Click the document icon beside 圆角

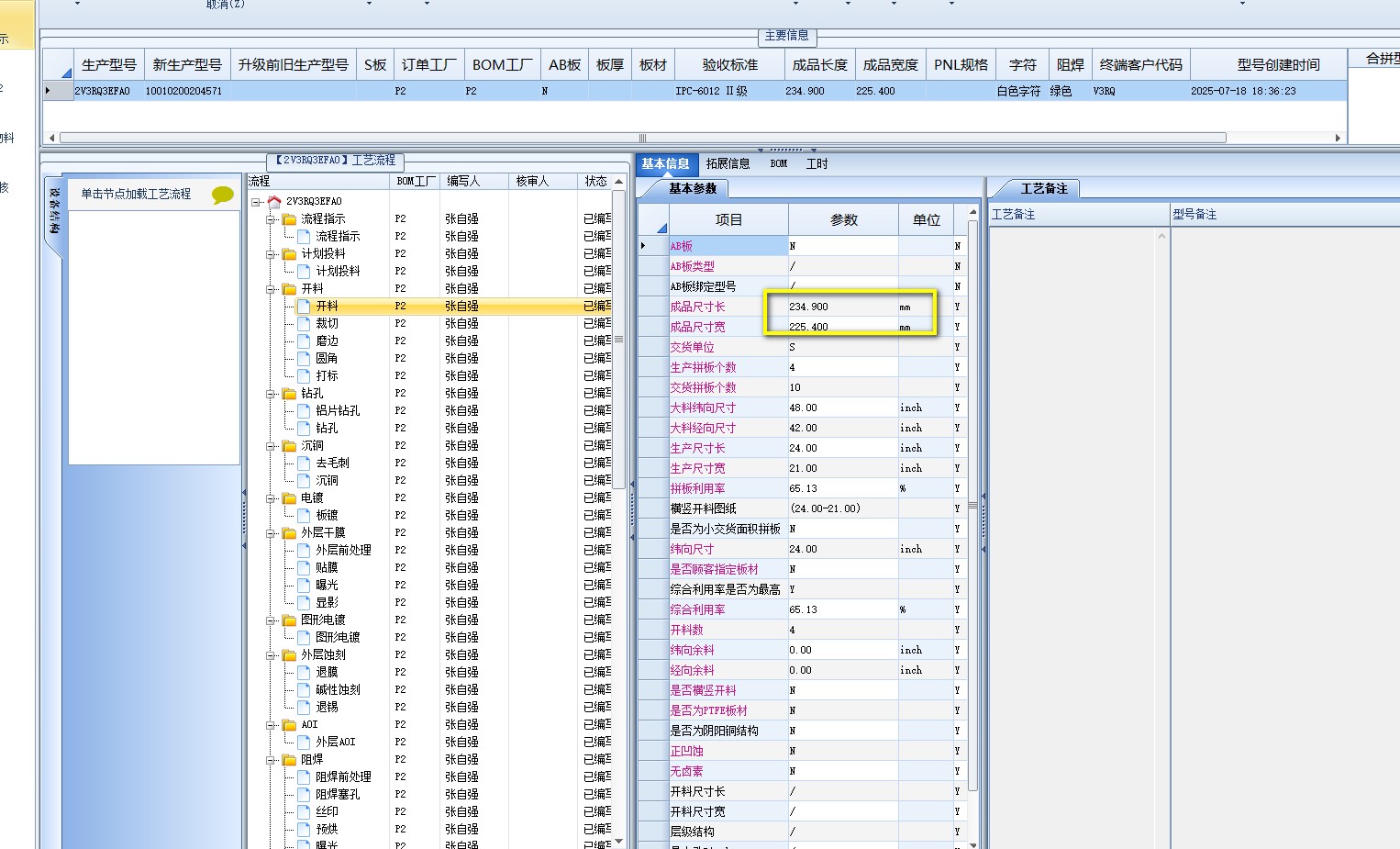304,358
